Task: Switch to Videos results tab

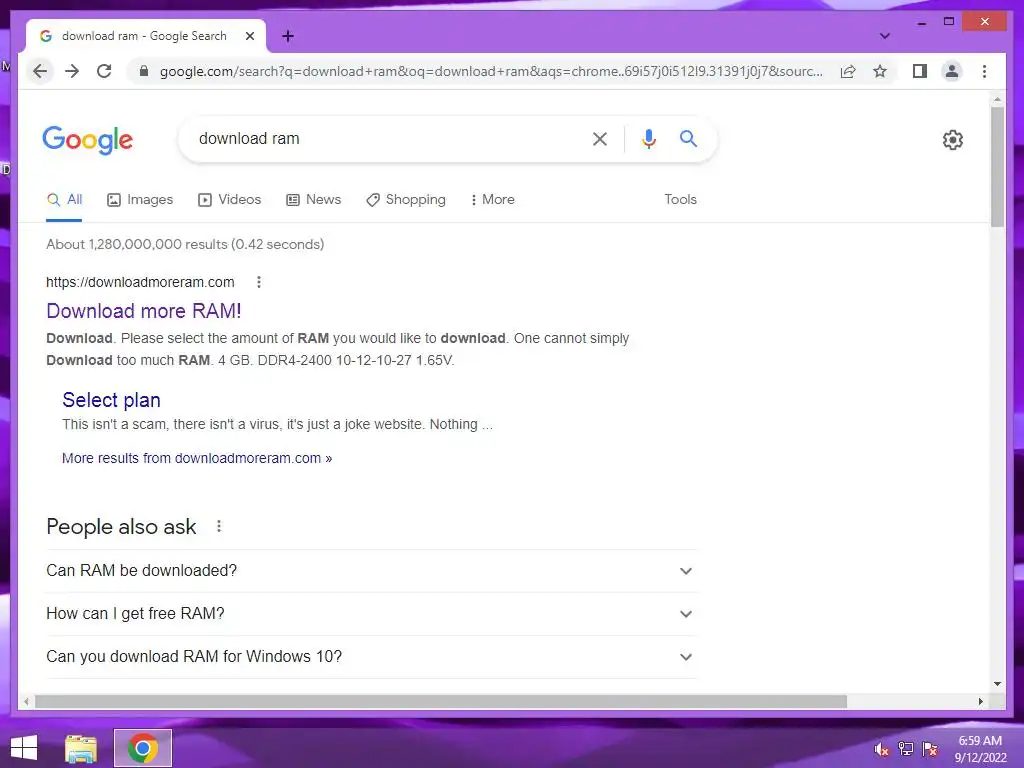Action: click(x=229, y=200)
